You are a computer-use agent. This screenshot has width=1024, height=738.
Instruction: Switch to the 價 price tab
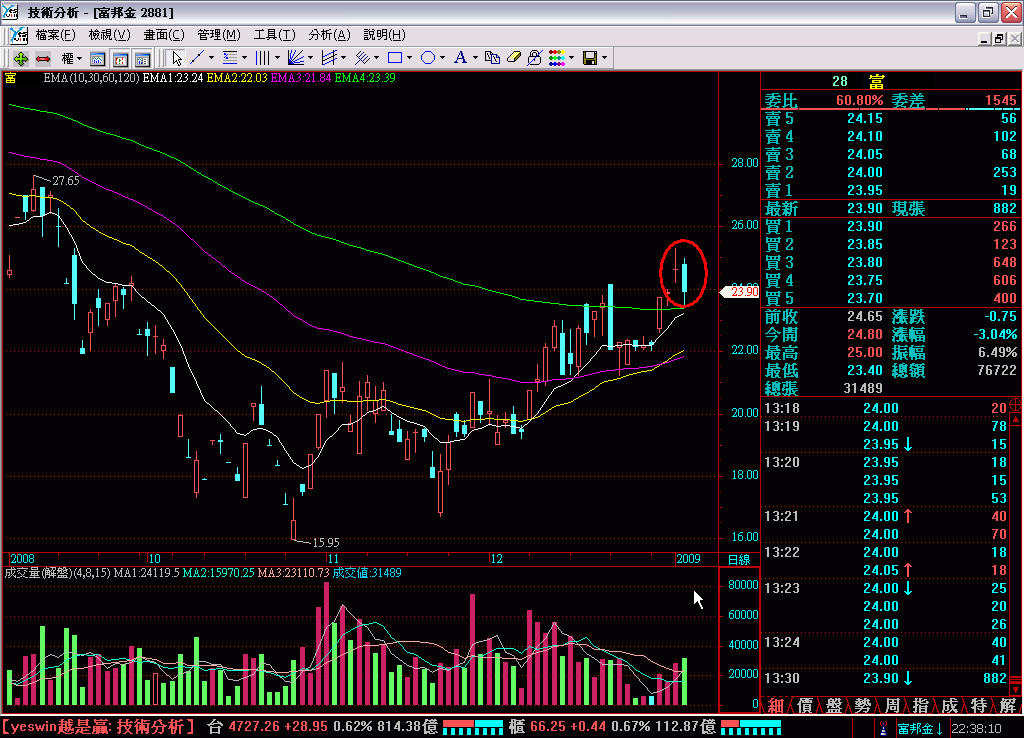coord(805,705)
